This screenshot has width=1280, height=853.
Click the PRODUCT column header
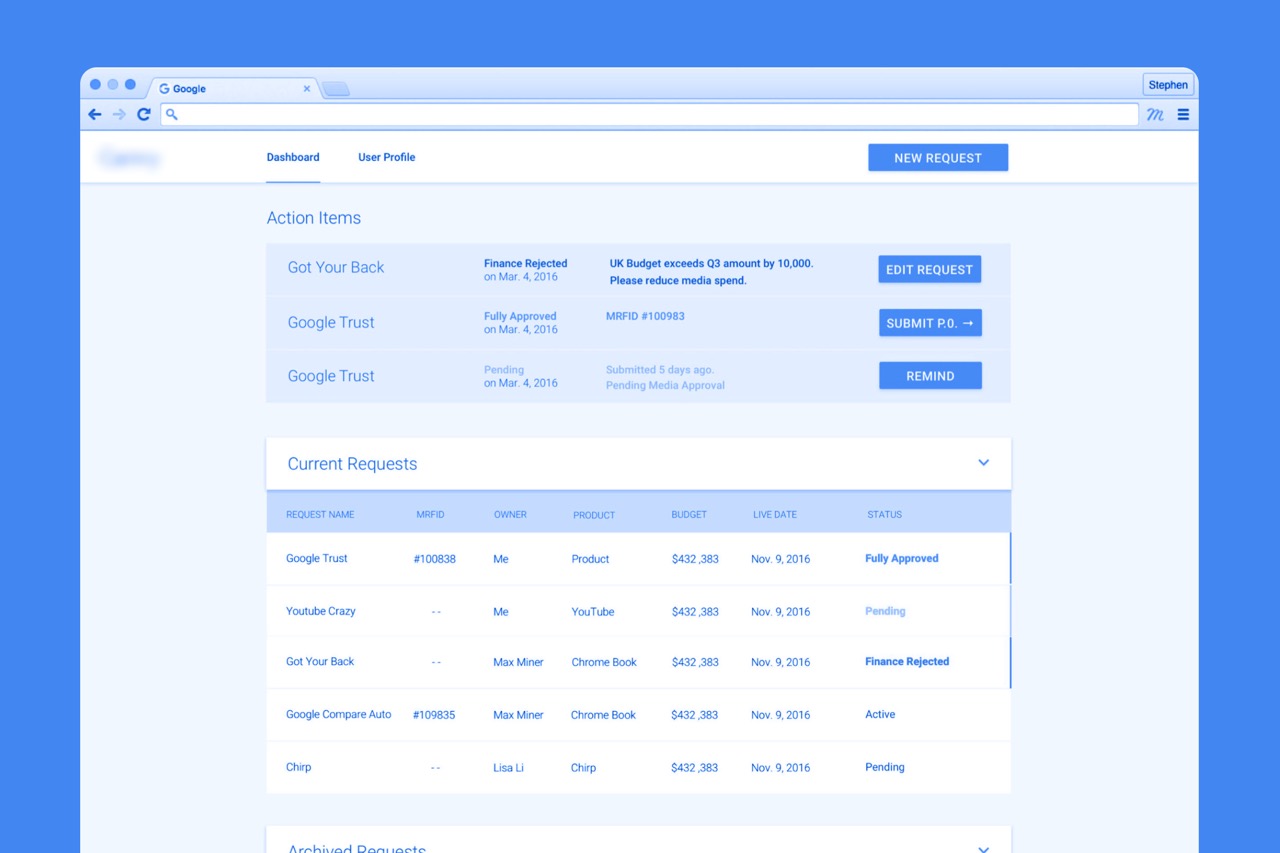click(x=594, y=515)
